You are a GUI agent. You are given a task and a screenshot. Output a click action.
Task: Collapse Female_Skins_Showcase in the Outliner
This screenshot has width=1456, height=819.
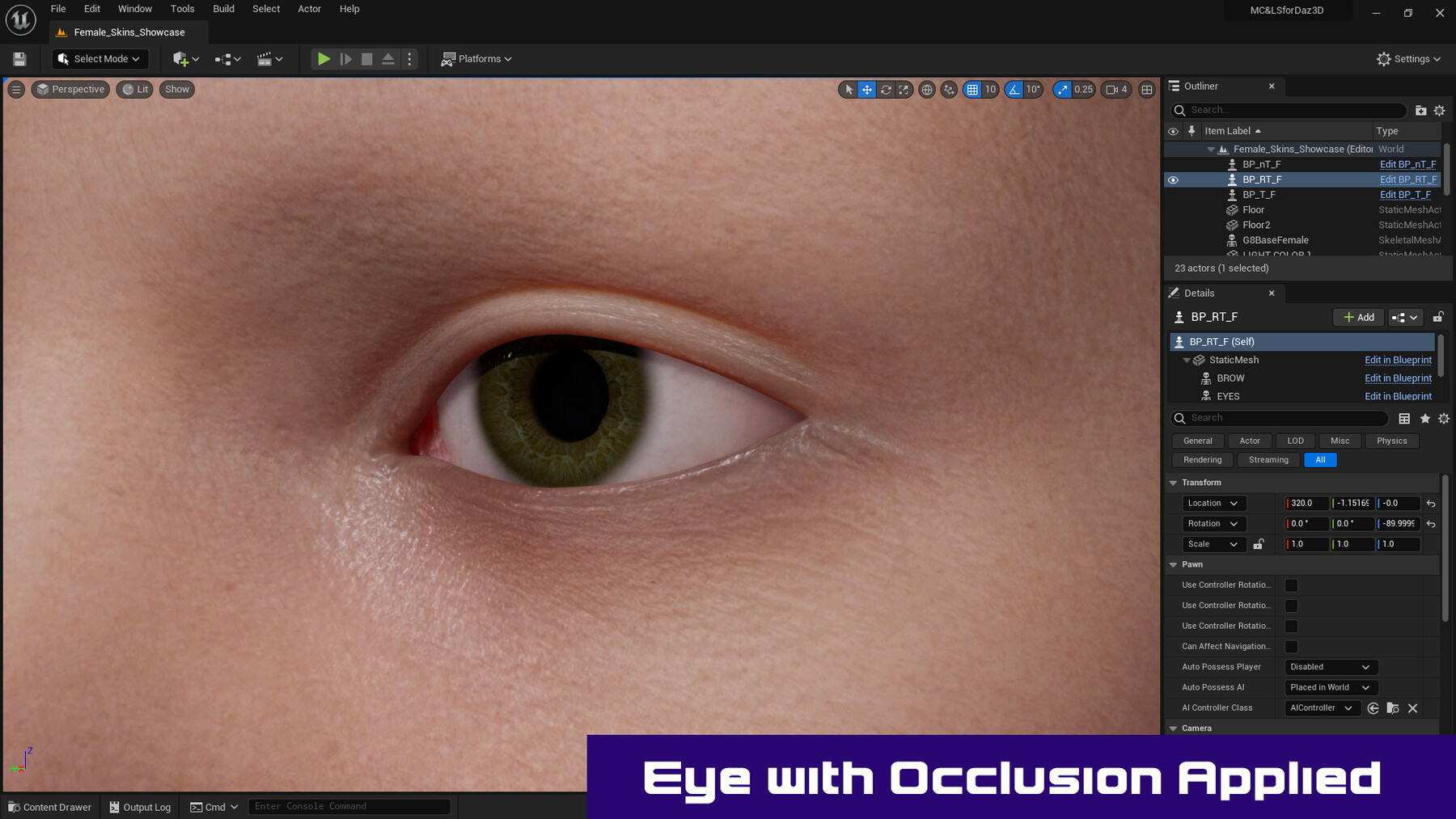[1211, 149]
